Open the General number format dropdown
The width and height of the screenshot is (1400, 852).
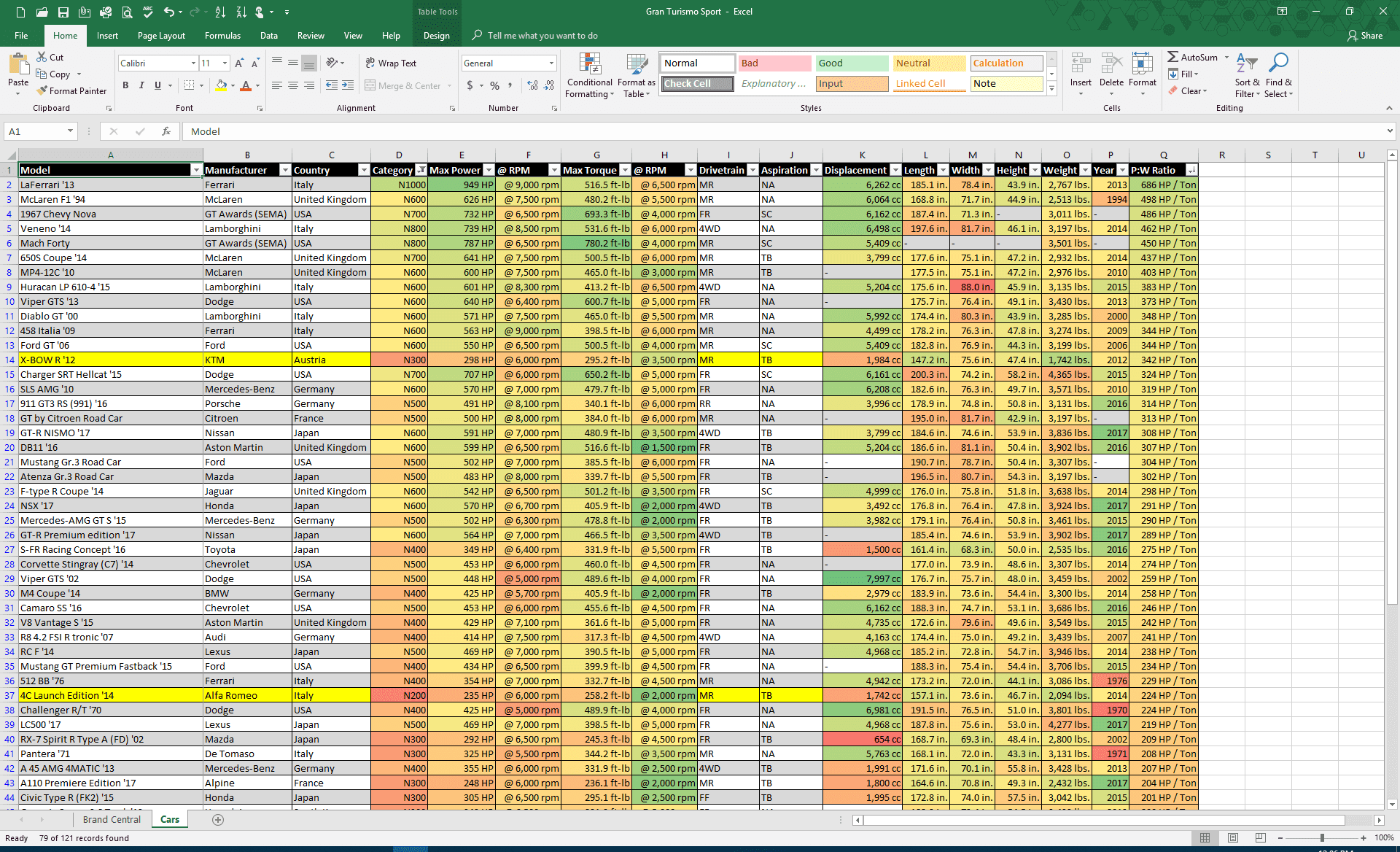tap(551, 63)
